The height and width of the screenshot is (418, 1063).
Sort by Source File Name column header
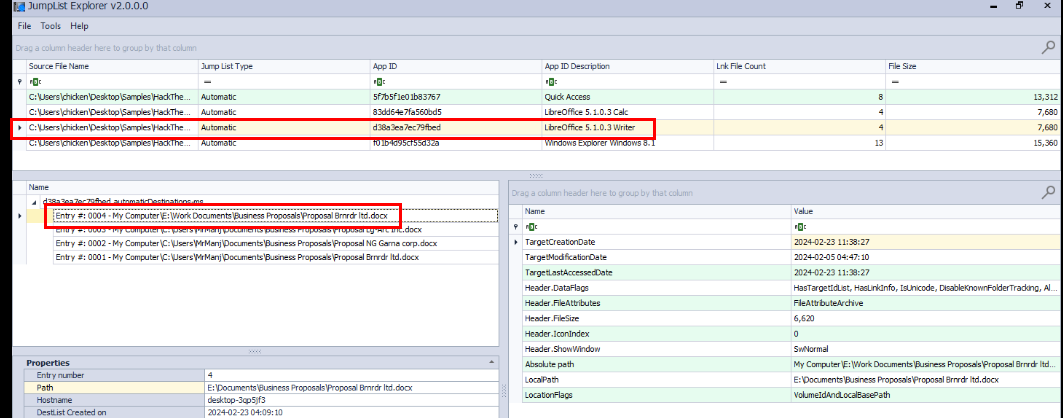point(111,66)
